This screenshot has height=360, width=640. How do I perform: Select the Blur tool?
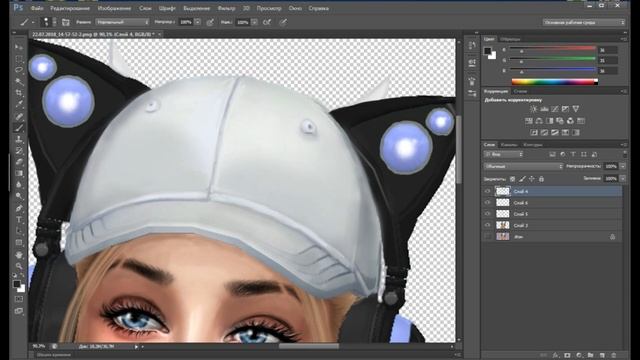tap(19, 185)
